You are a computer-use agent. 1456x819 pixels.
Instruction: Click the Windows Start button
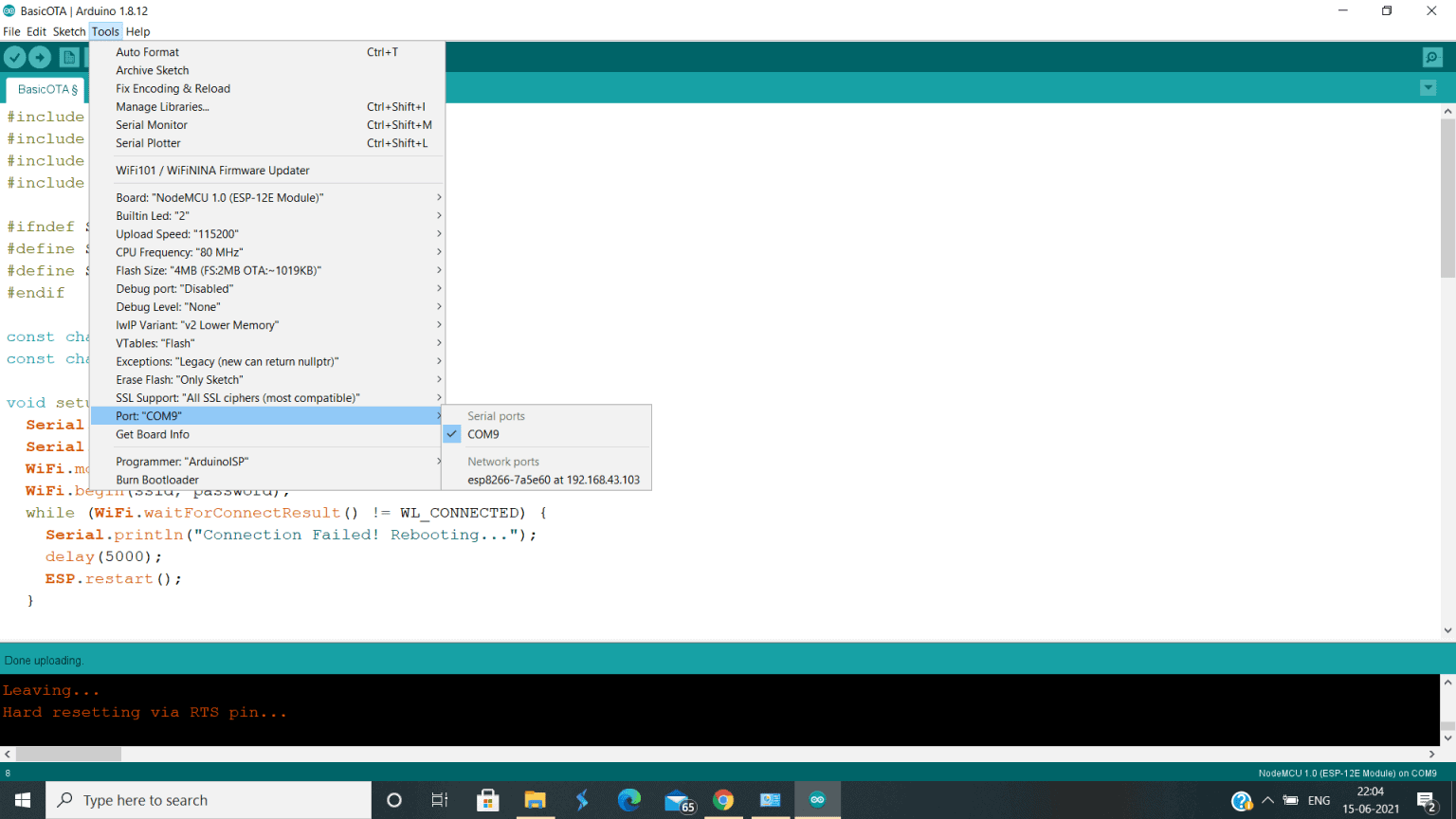tap(23, 800)
